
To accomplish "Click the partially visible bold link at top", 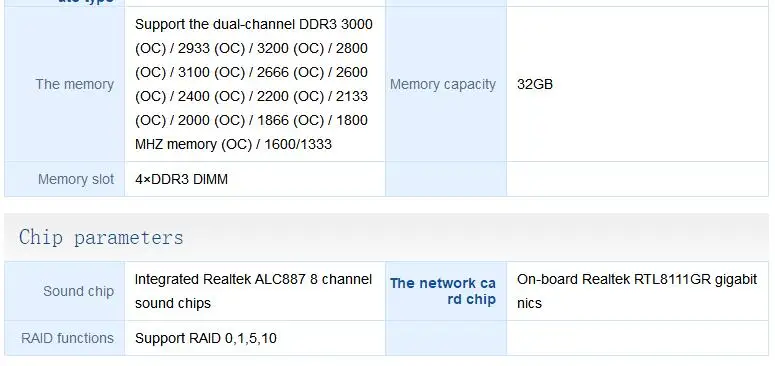I will pyautogui.click(x=85, y=1).
